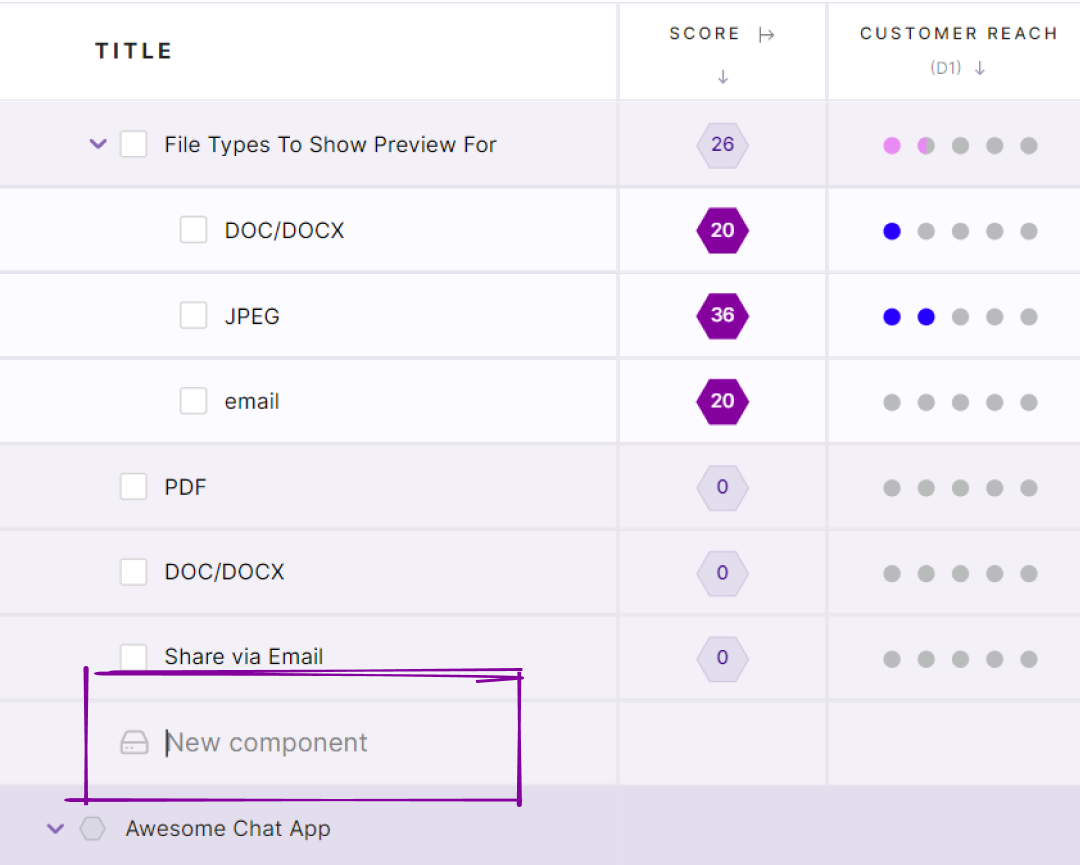Screen dimensions: 1080x865
Task: Click the score 0 hexagon for PDF
Action: [722, 488]
